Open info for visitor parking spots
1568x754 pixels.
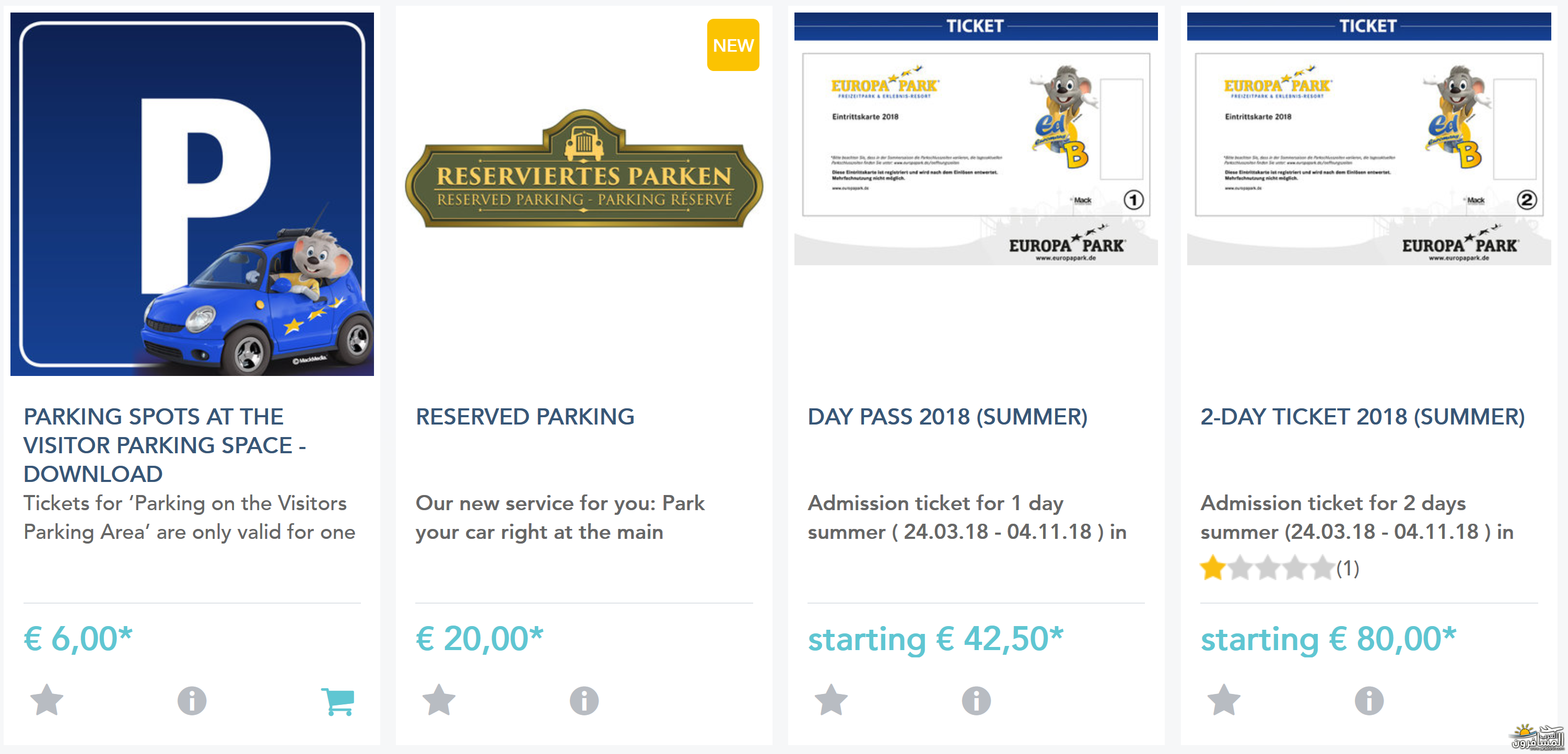coord(192,700)
